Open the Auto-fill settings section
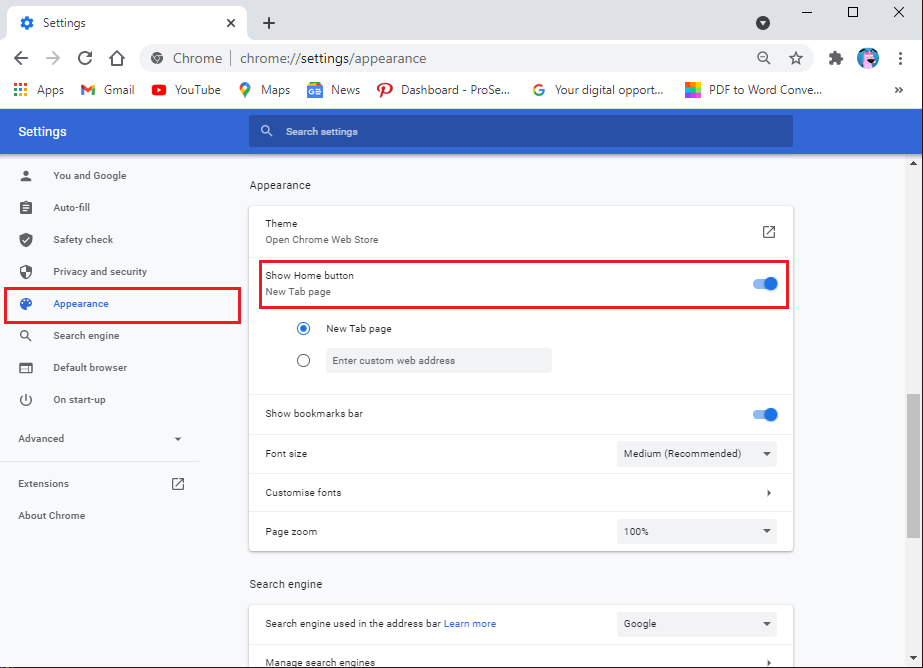 tap(71, 207)
